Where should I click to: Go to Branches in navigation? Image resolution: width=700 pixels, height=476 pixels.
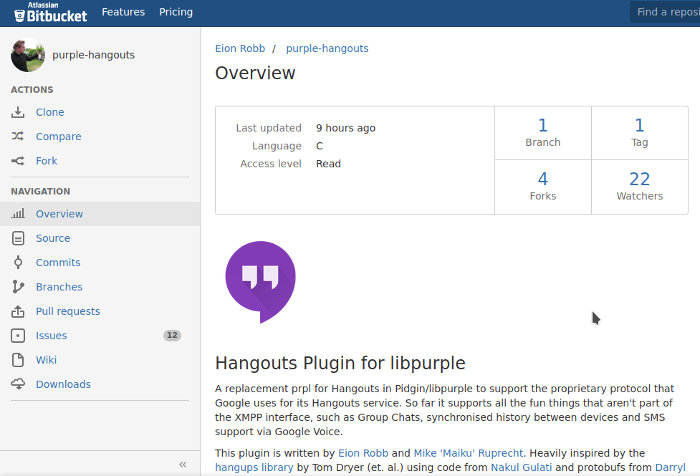coord(59,287)
